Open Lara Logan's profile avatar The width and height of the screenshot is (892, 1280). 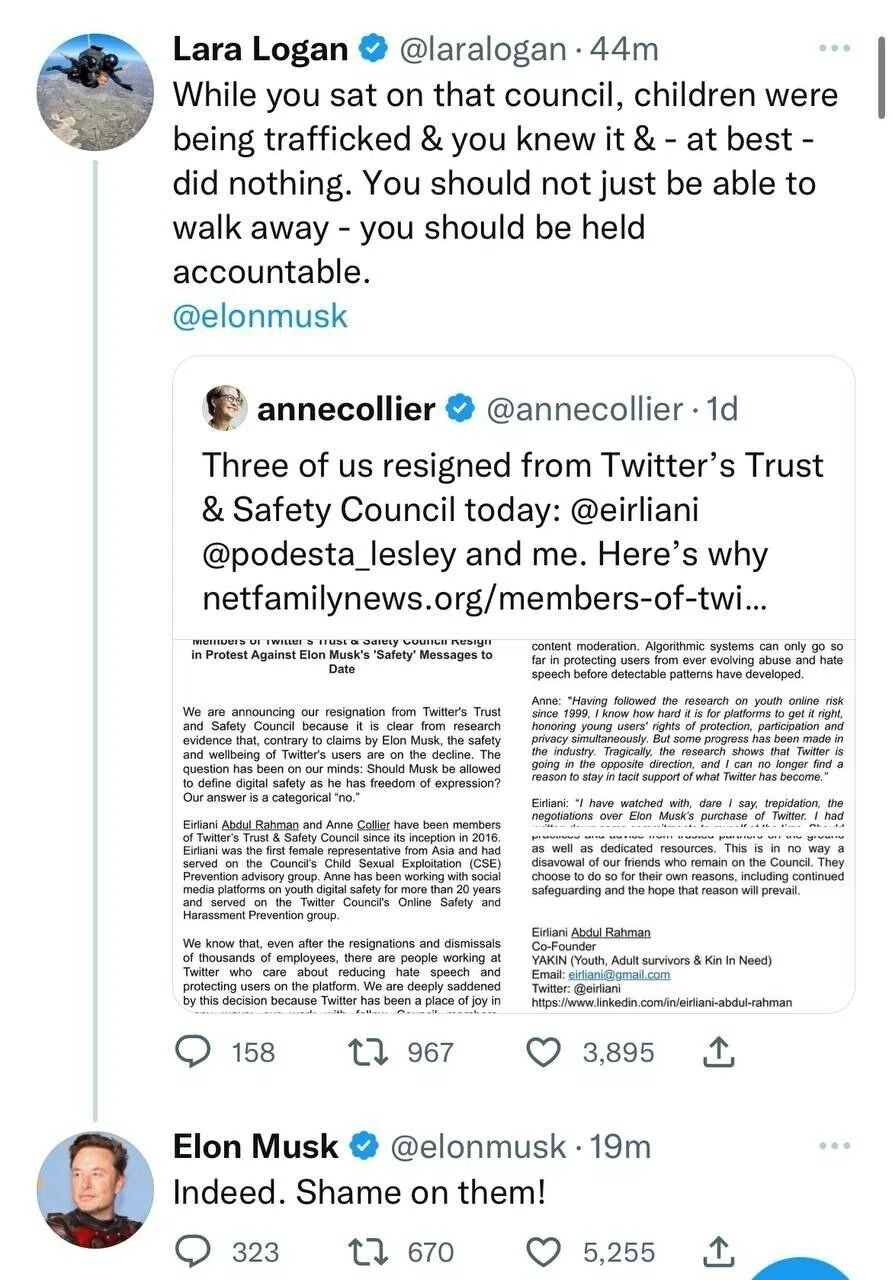pyautogui.click(x=96, y=91)
